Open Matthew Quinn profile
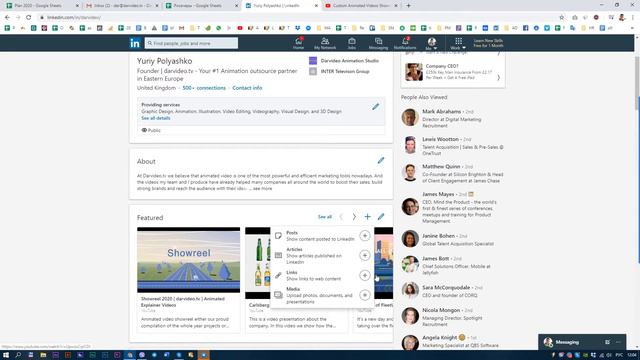The image size is (640, 360). (441, 167)
